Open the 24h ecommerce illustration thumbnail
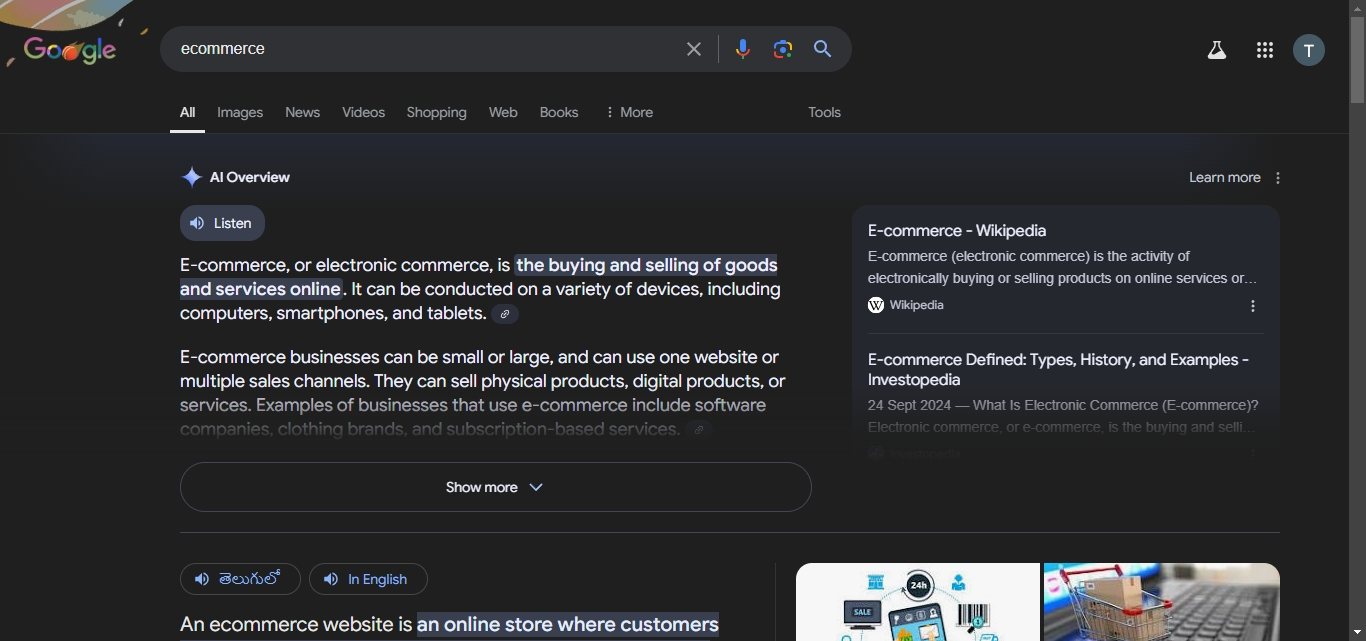Viewport: 1366px width, 641px height. pyautogui.click(x=918, y=602)
